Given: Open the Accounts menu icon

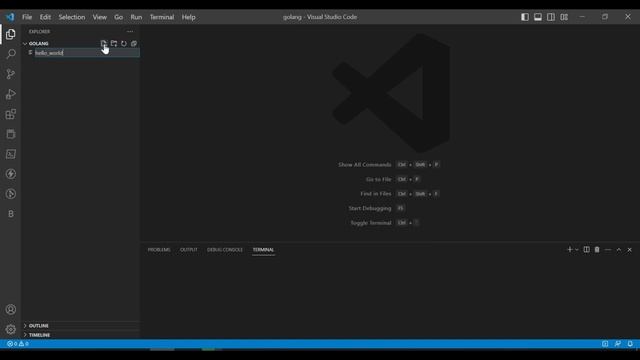Looking at the screenshot, I should (x=11, y=309).
